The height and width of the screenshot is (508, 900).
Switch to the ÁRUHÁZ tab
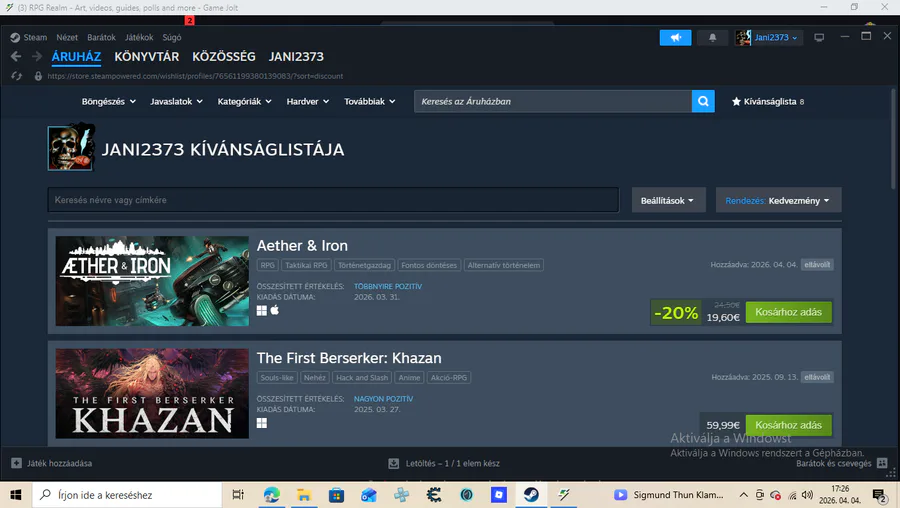[x=76, y=57]
